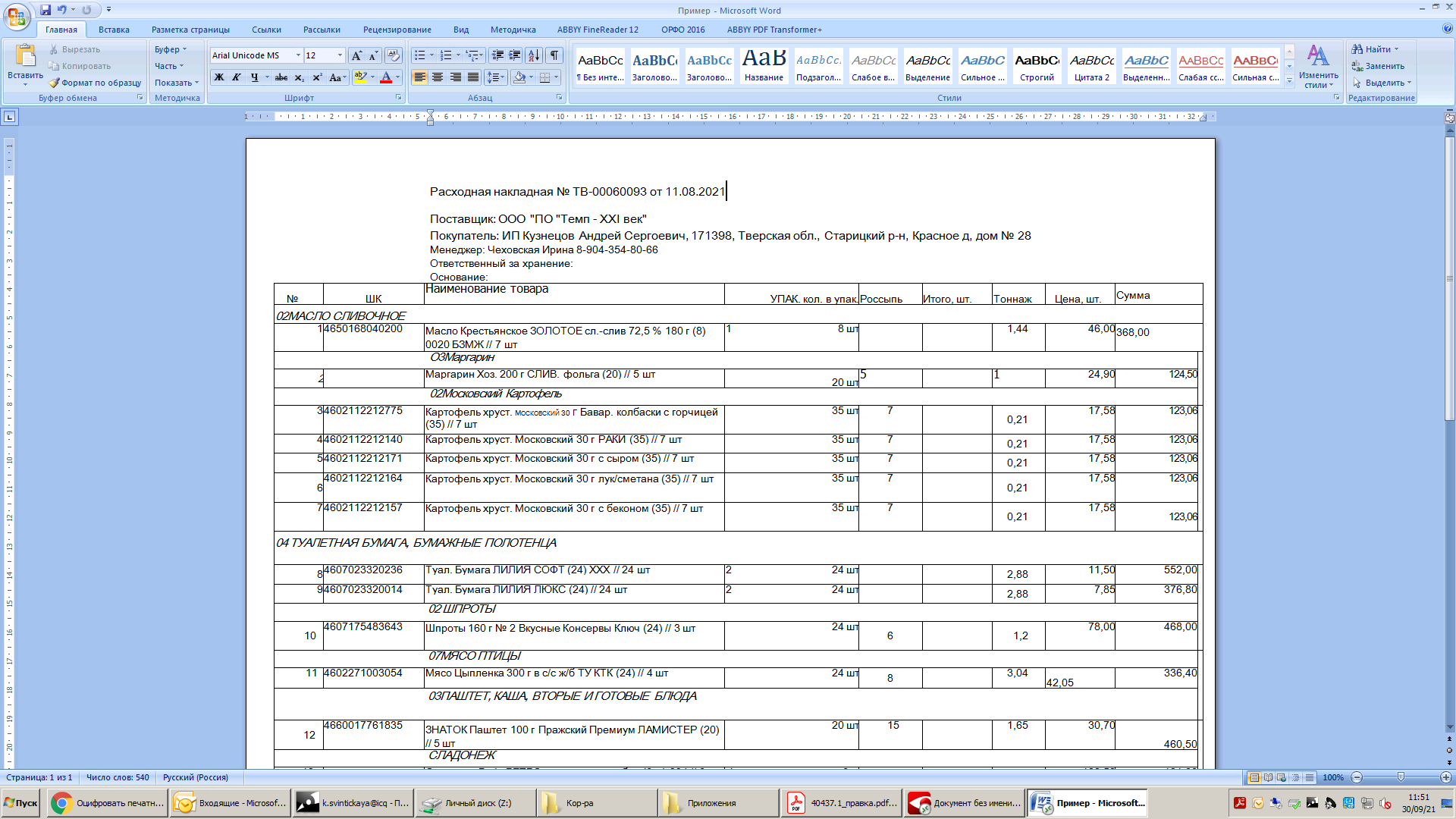
Task: Open the font name dropdown
Action: (x=298, y=55)
